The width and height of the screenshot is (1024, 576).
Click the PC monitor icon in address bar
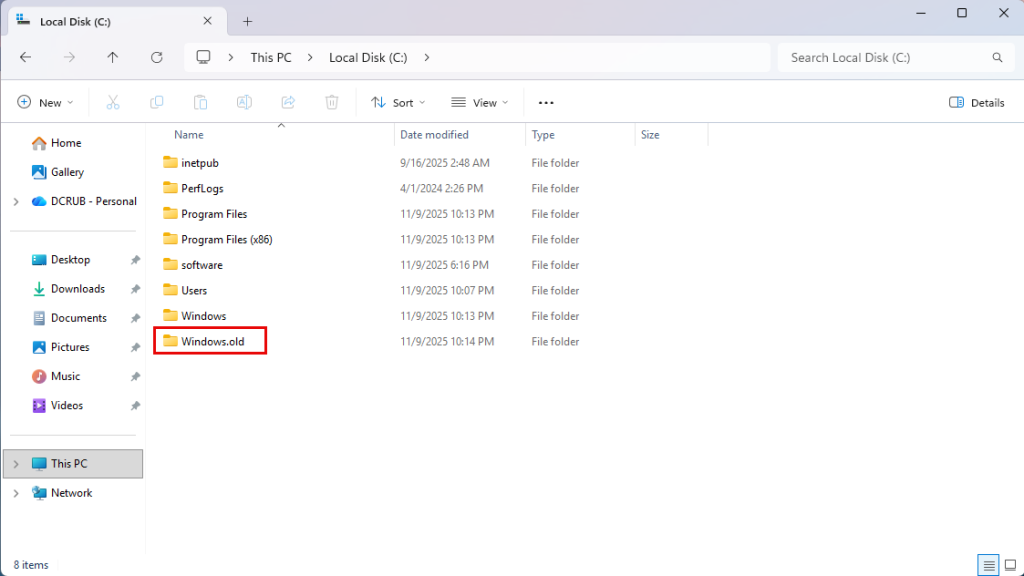tap(204, 57)
